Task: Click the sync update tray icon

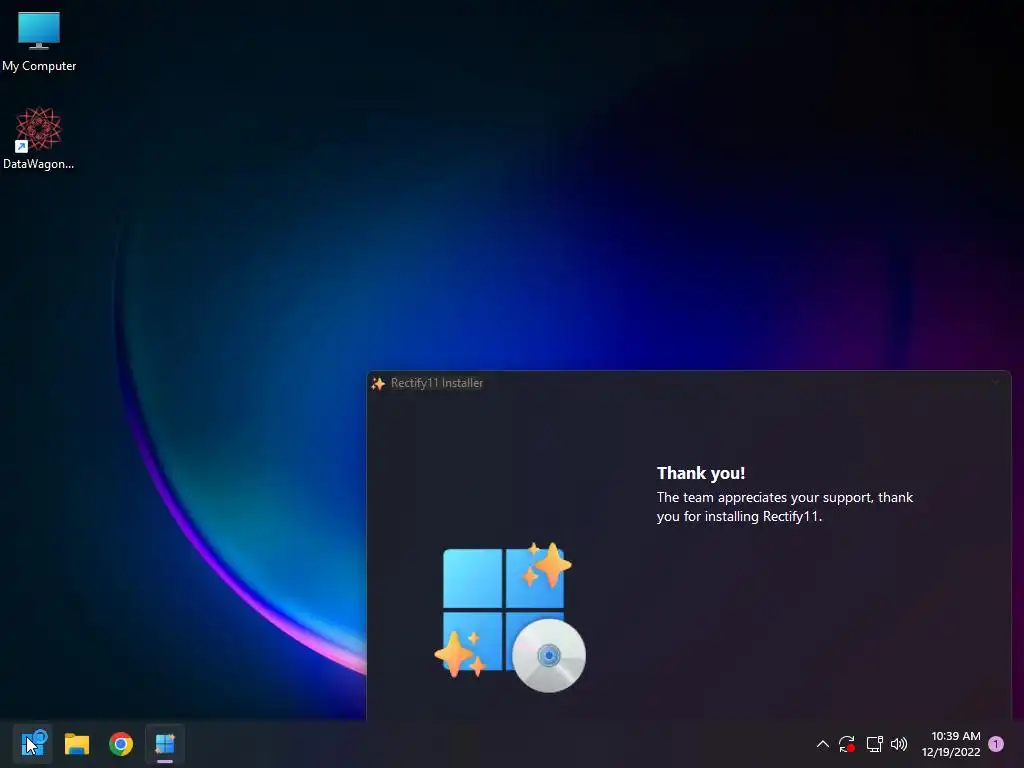Action: tap(847, 744)
